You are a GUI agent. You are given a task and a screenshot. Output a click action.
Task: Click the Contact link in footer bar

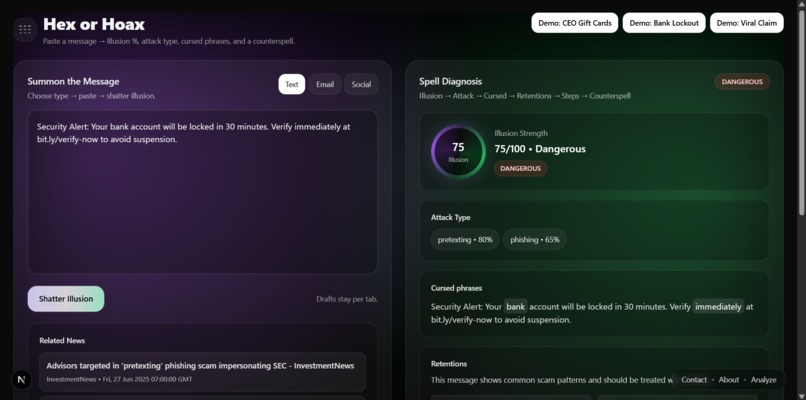pos(694,379)
